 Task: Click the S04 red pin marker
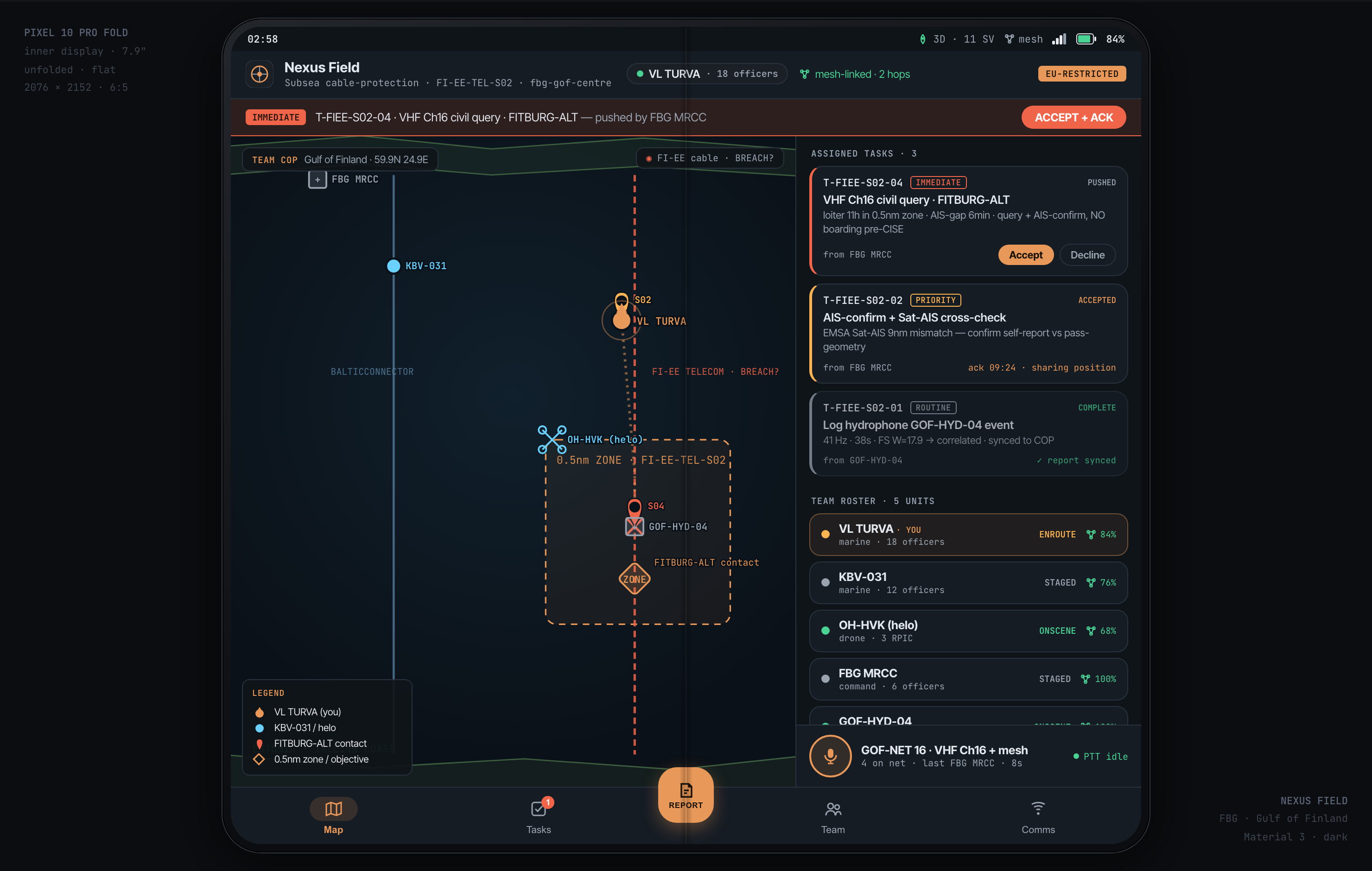[634, 506]
